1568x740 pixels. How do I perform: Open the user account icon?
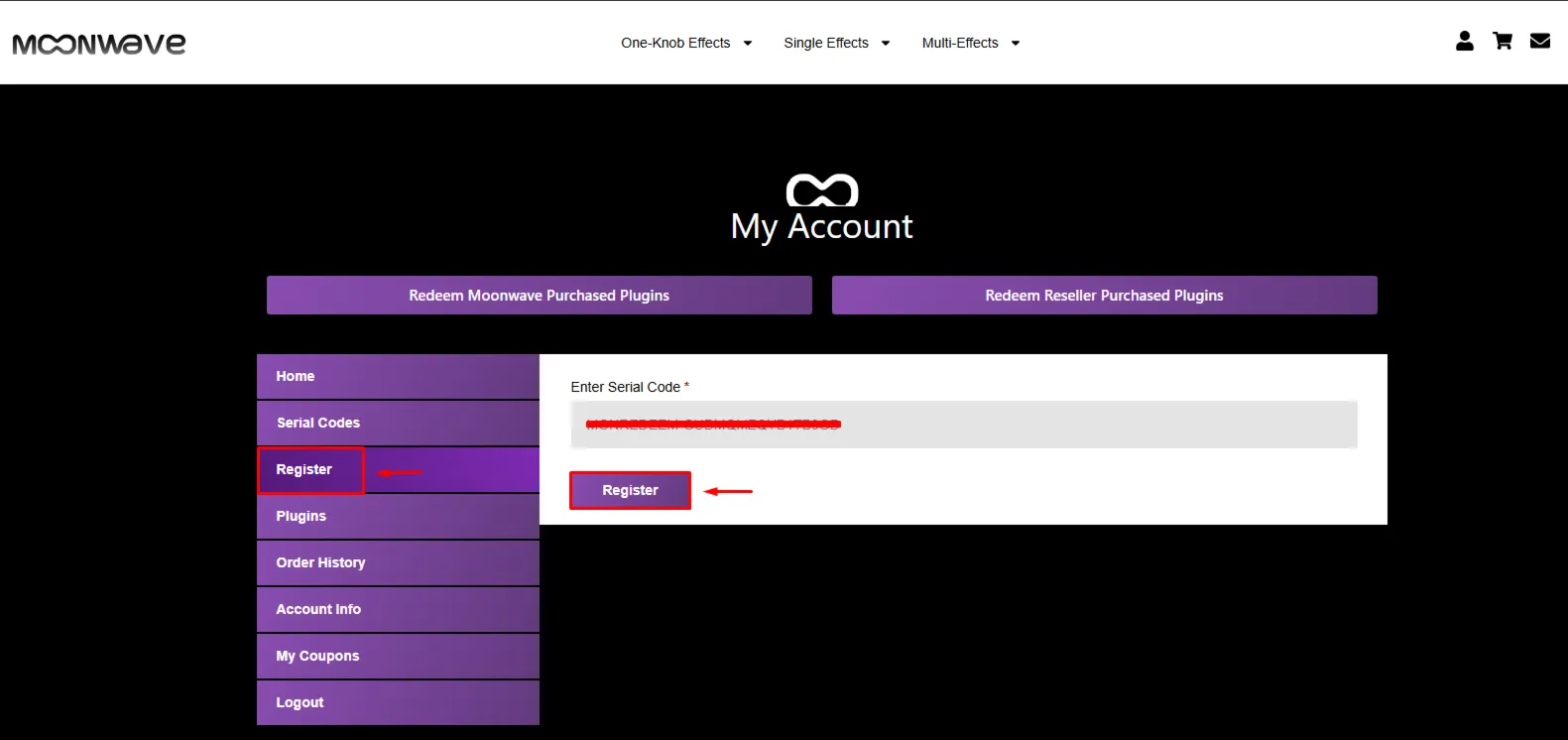click(x=1464, y=41)
